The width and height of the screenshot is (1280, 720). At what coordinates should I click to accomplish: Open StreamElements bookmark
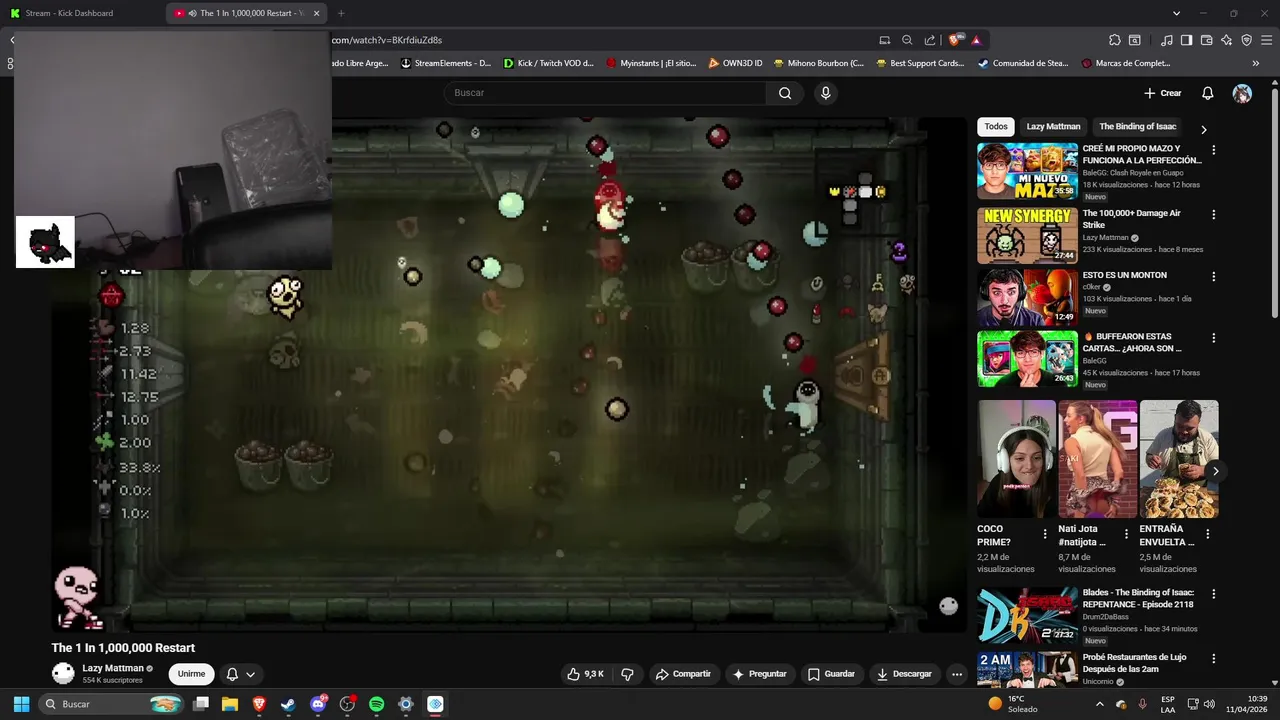446,63
